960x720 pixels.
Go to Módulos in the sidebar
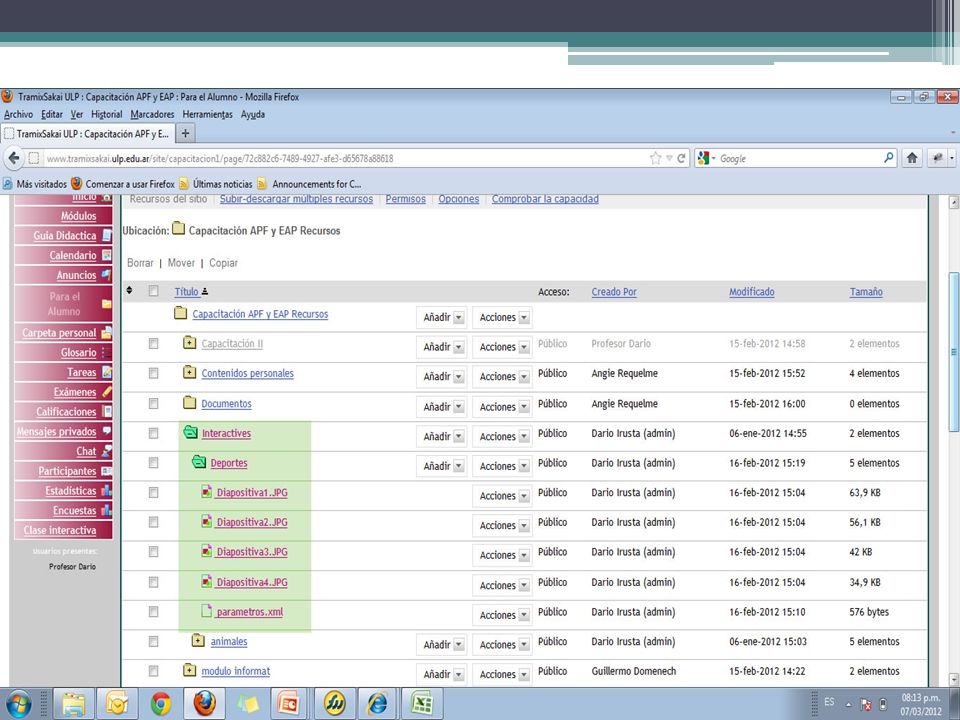78,216
